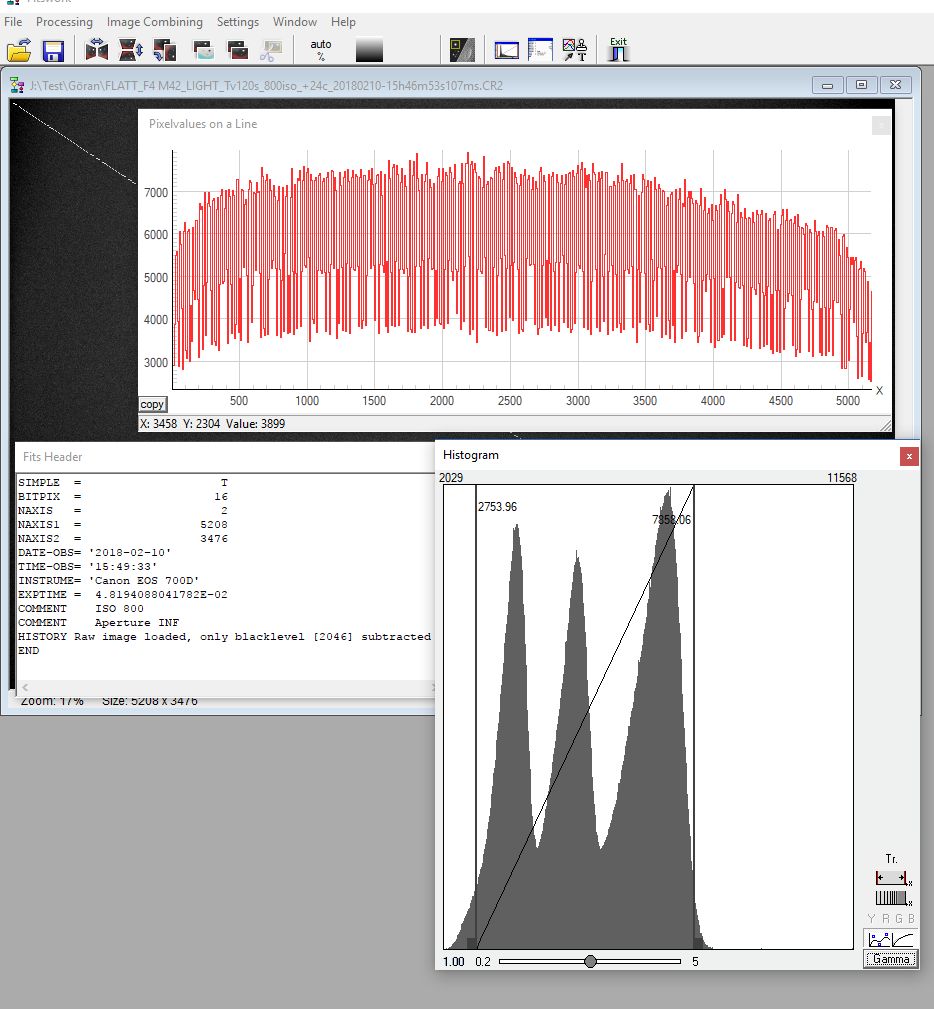Click the copy button under the plot
This screenshot has width=934, height=1009.
(152, 405)
